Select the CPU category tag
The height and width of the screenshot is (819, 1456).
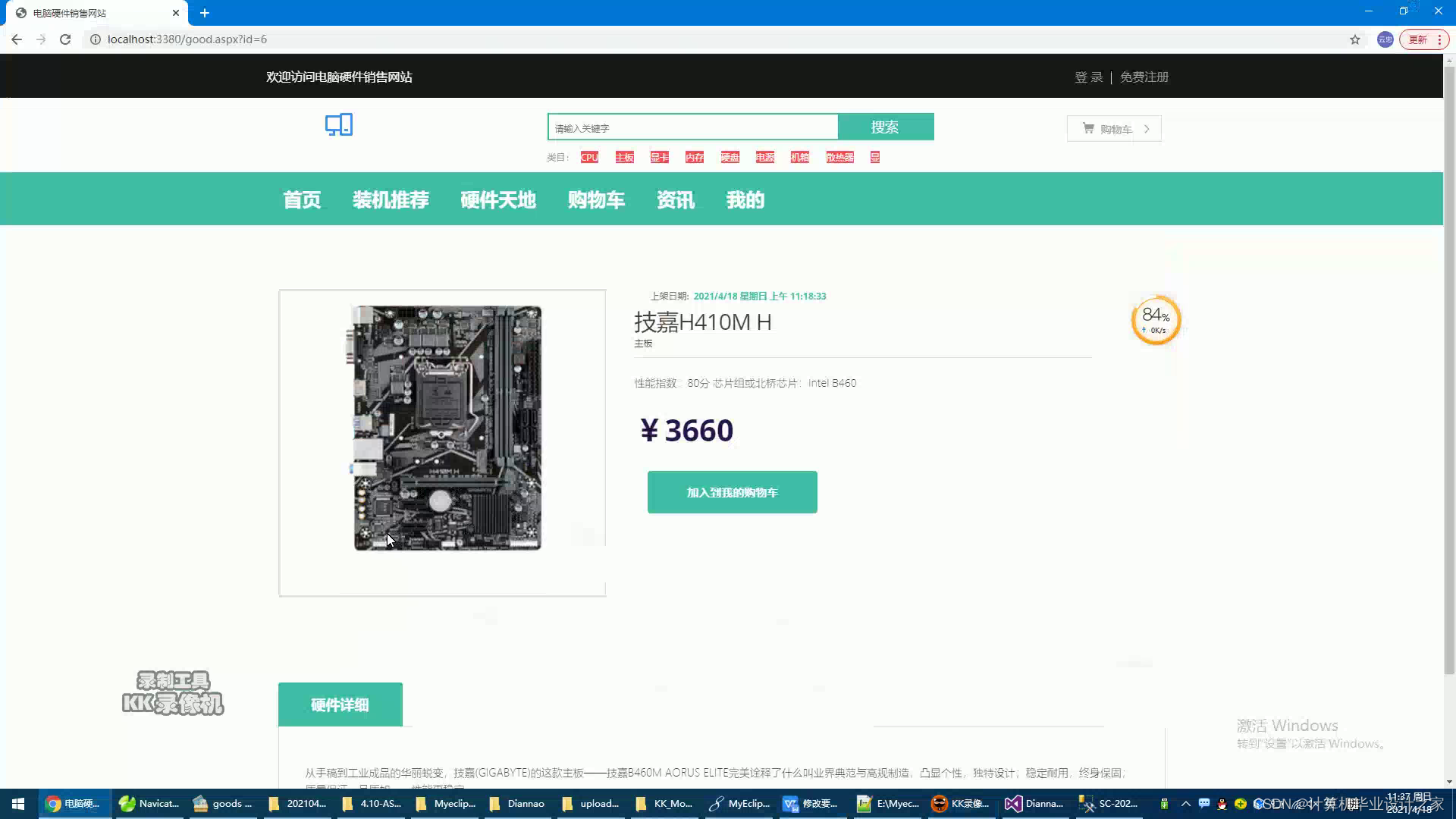point(589,158)
